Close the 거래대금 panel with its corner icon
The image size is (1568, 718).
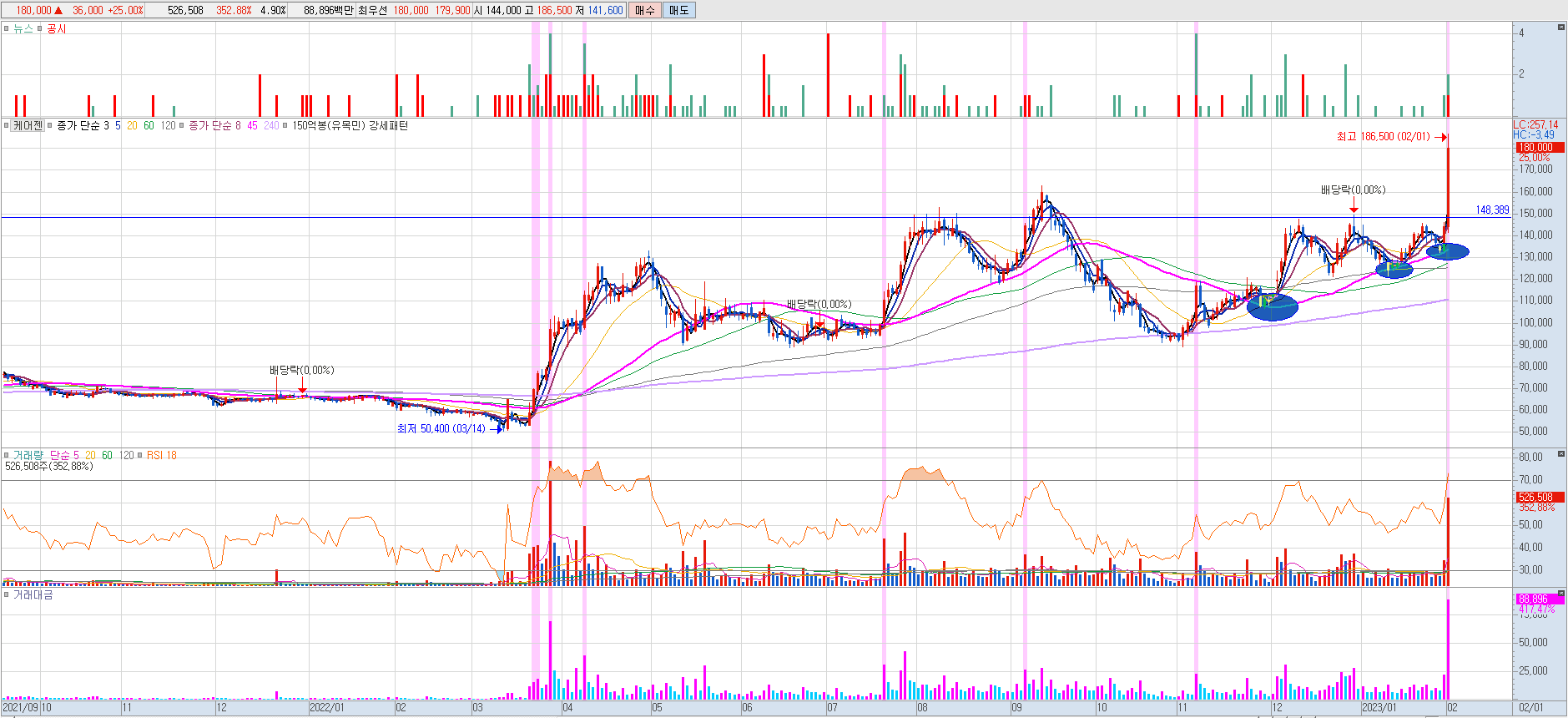pyautogui.click(x=1561, y=594)
